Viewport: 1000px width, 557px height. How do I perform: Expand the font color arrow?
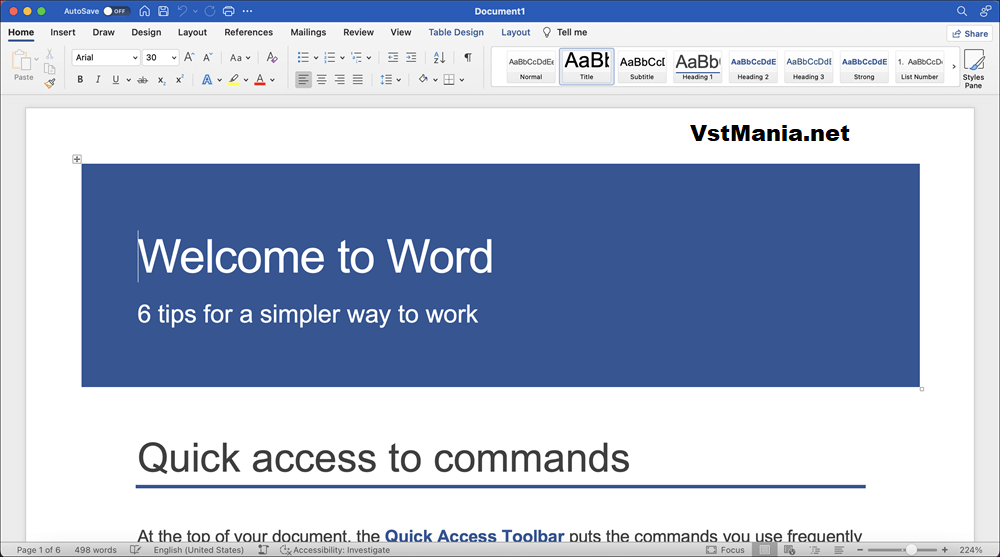pyautogui.click(x=272, y=80)
